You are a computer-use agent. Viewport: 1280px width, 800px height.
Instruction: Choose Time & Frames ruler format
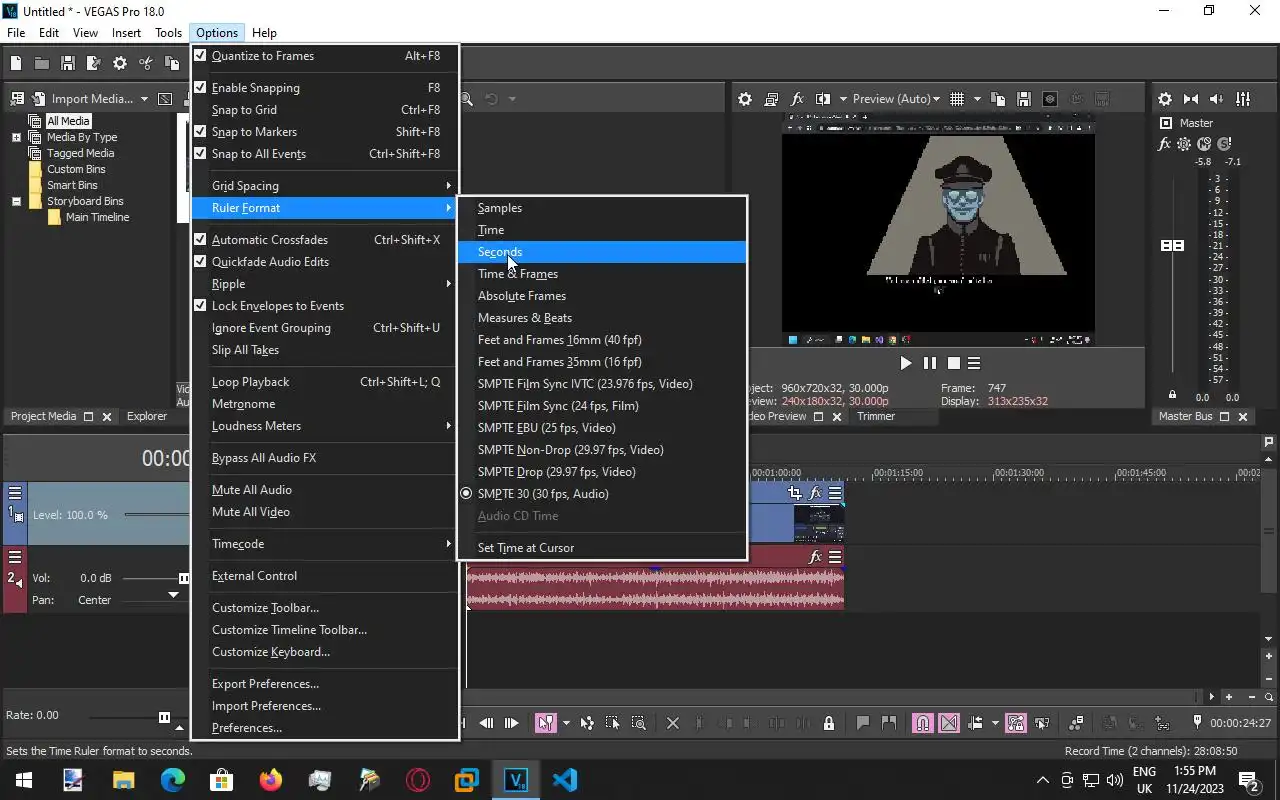(x=602, y=274)
